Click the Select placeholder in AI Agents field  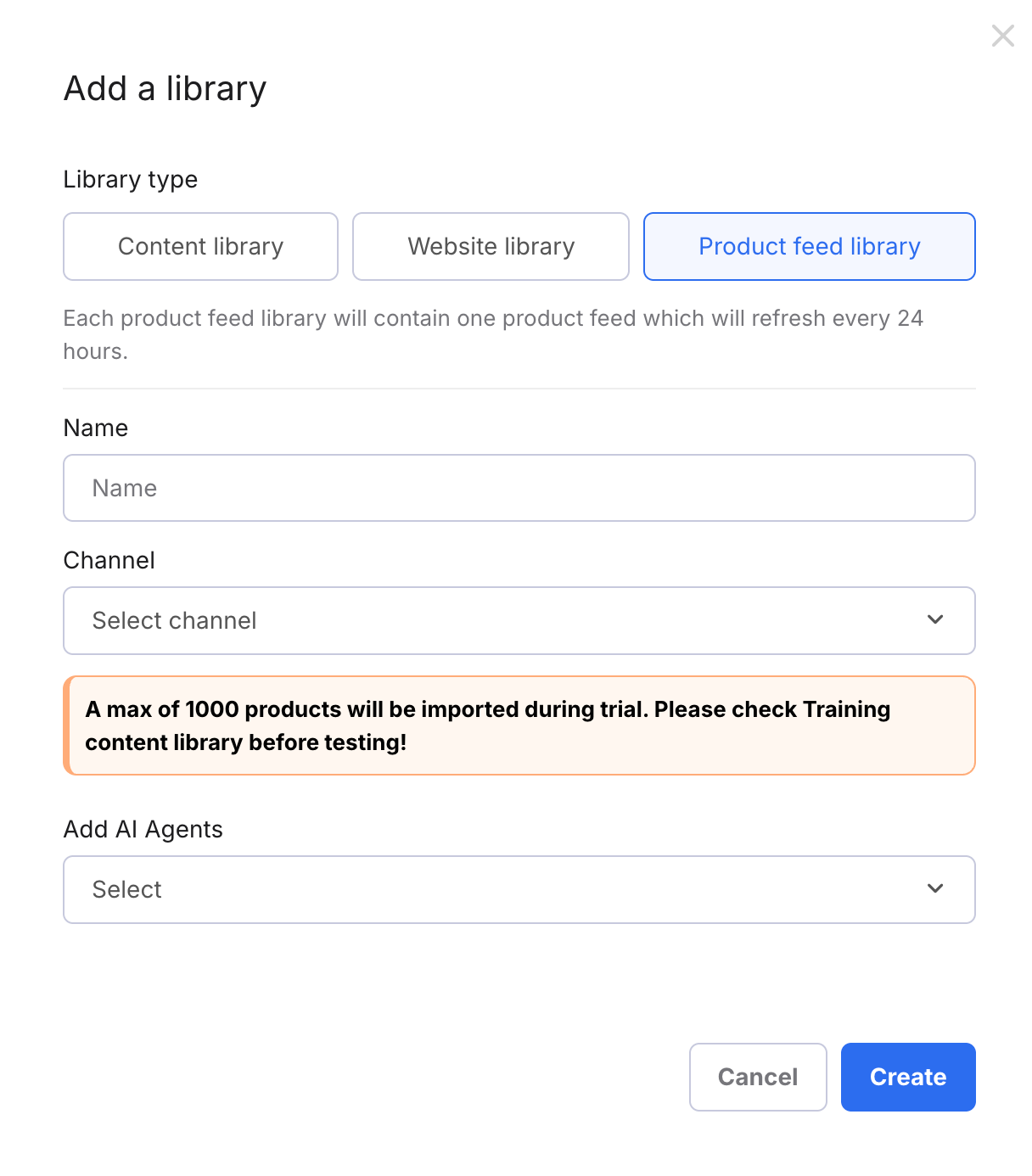click(x=126, y=889)
